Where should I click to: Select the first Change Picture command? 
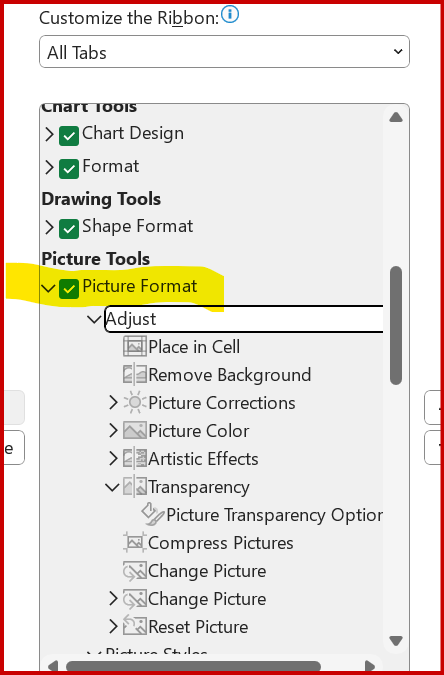[x=207, y=571]
